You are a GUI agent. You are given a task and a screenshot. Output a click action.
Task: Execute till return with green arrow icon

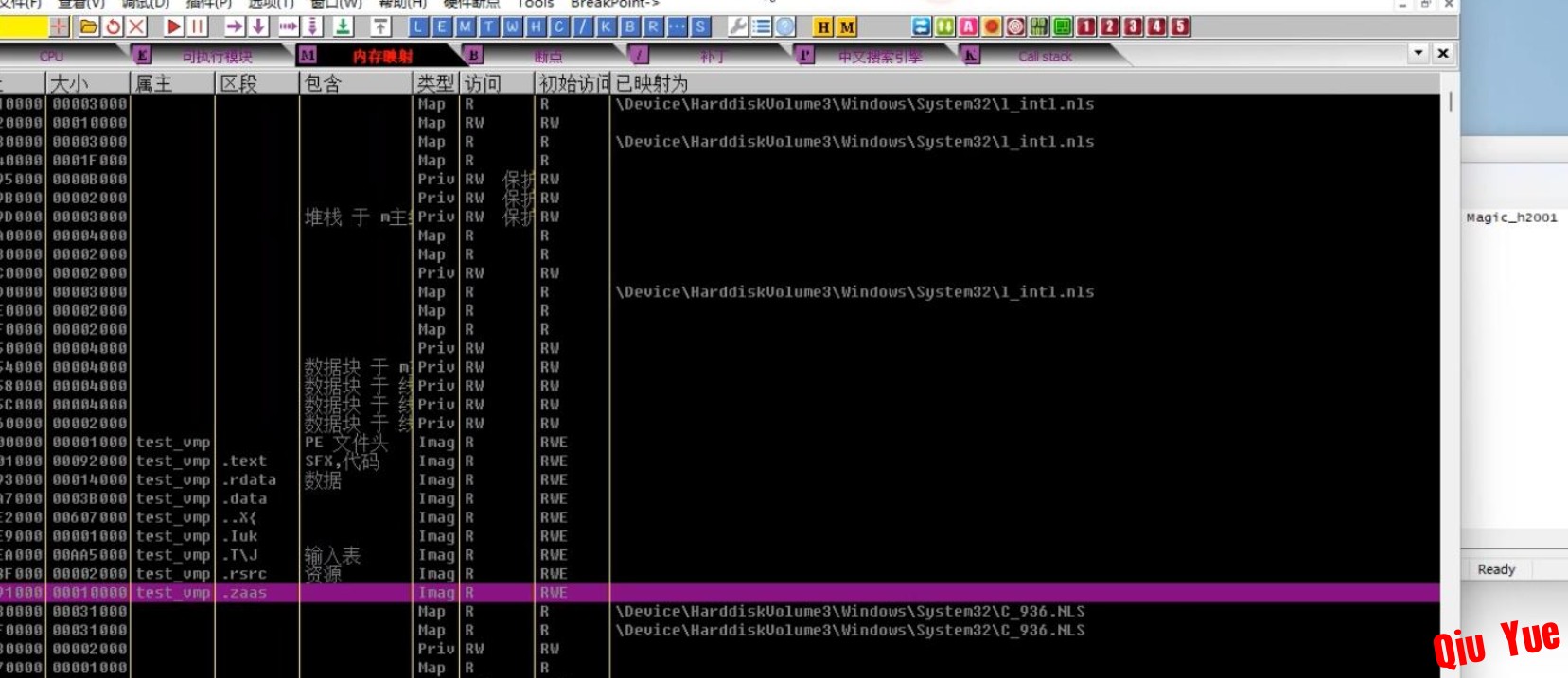click(x=343, y=26)
